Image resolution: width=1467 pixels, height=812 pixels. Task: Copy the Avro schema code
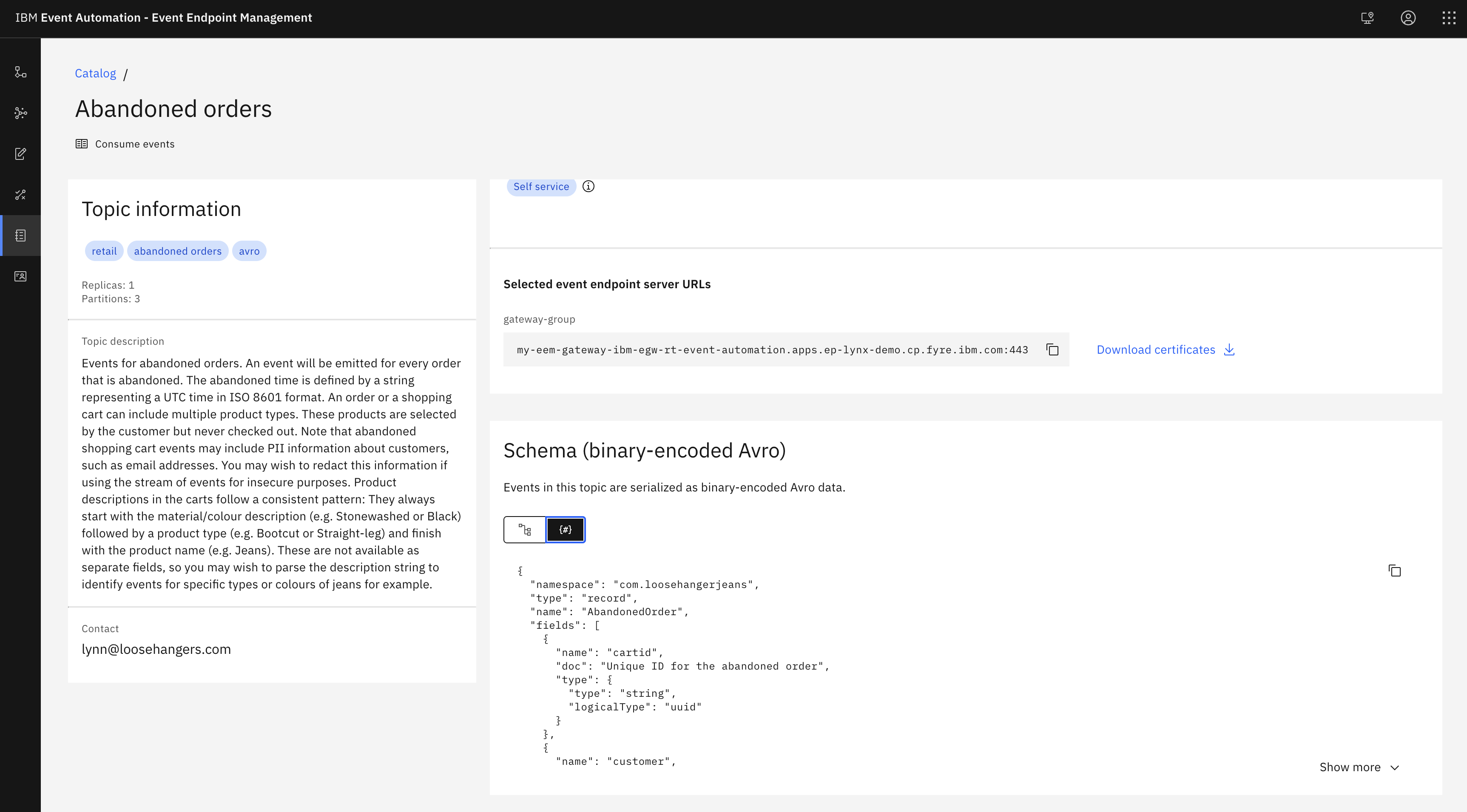pyautogui.click(x=1395, y=571)
